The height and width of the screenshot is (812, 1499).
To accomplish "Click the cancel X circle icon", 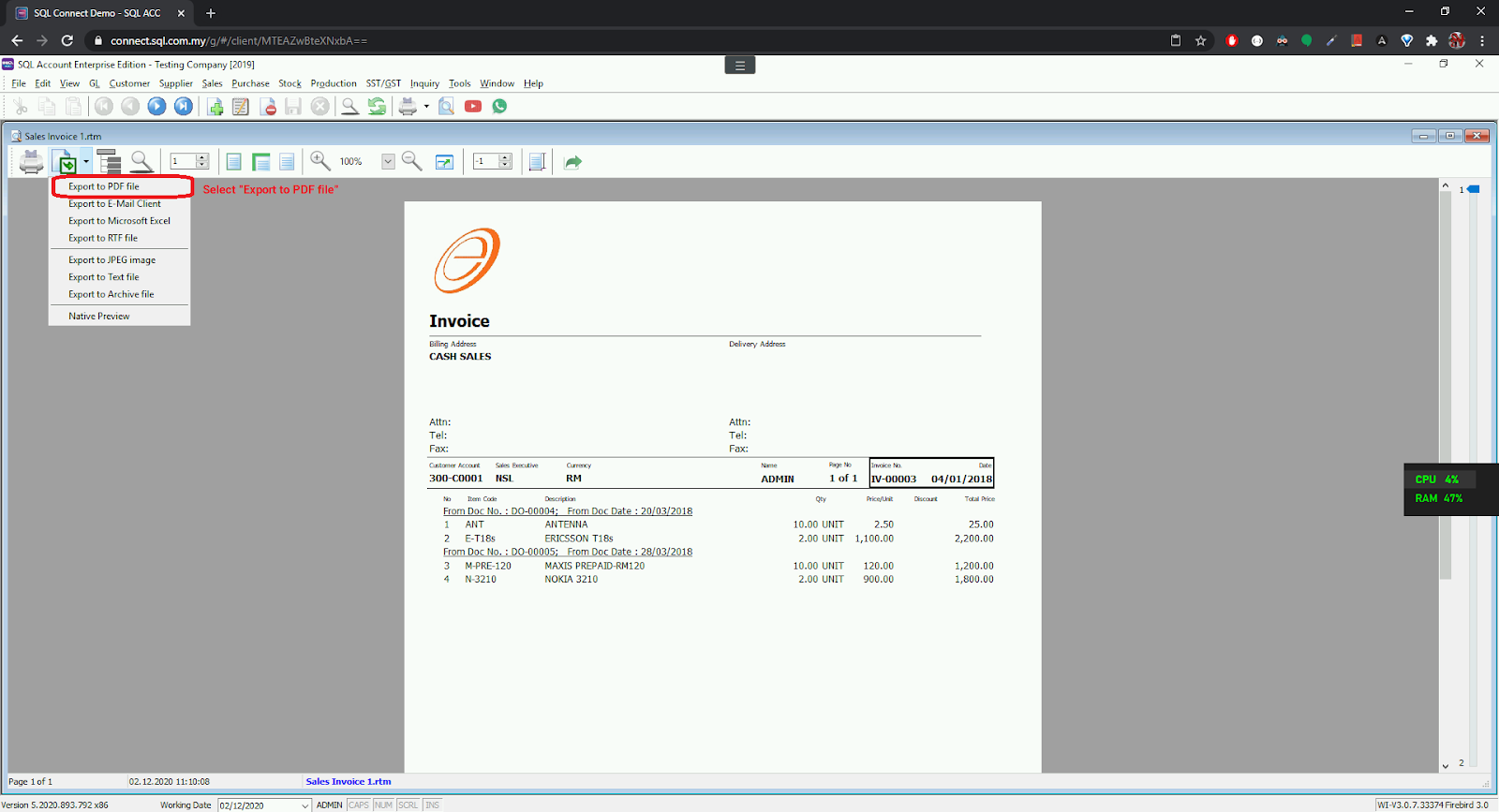I will point(320,107).
